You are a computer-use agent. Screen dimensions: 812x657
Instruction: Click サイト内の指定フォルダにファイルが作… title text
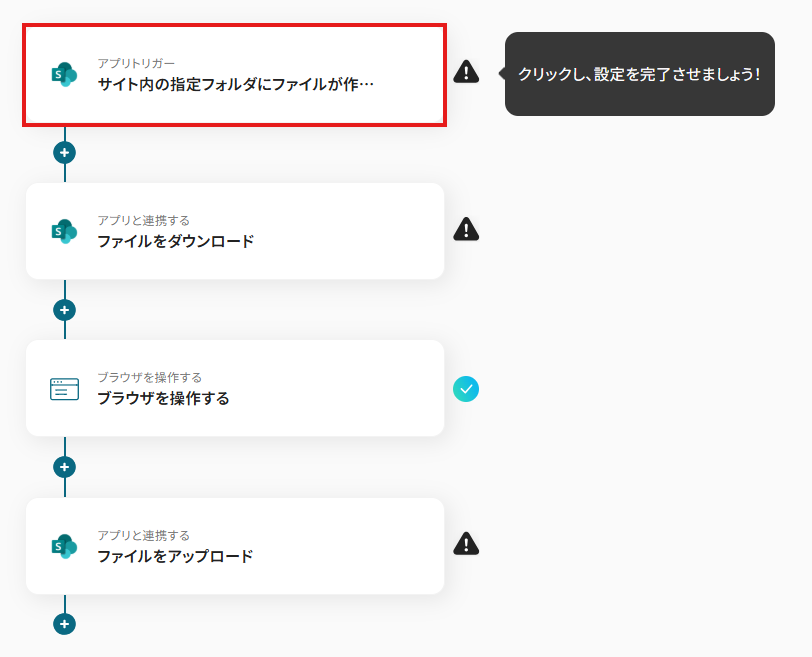tap(236, 85)
